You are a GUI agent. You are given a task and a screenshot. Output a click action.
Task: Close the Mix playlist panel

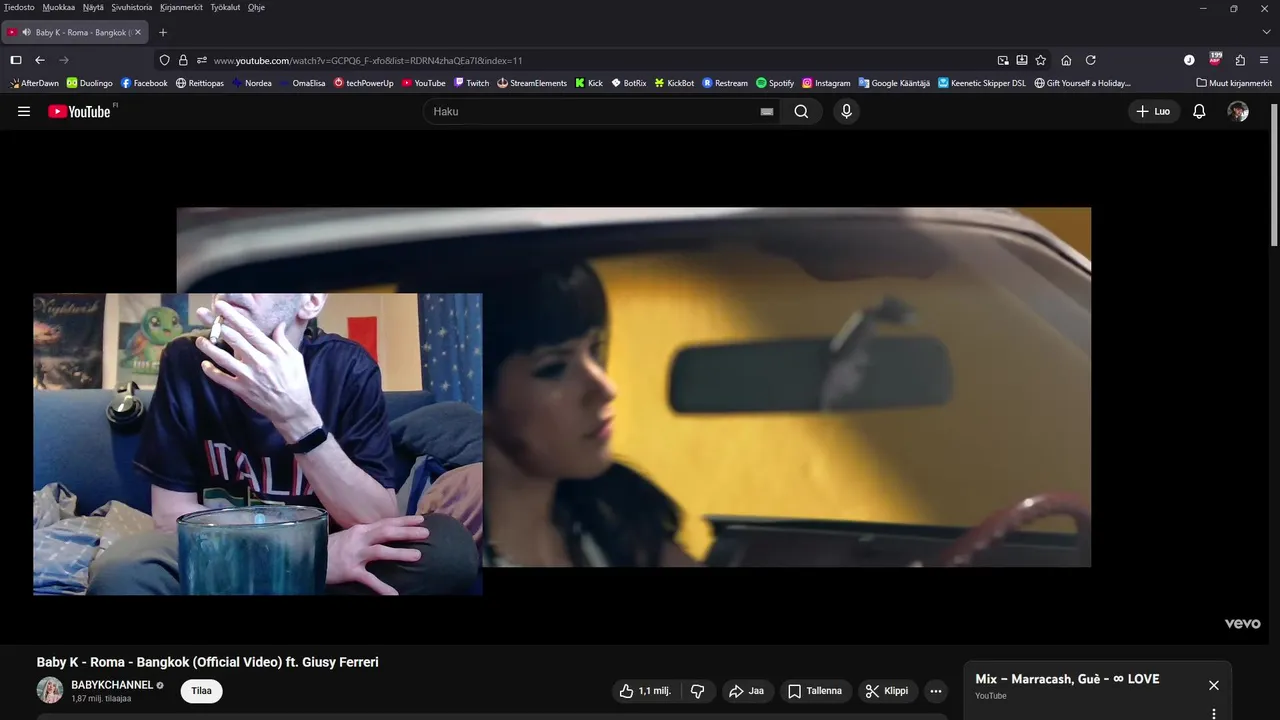[1213, 685]
